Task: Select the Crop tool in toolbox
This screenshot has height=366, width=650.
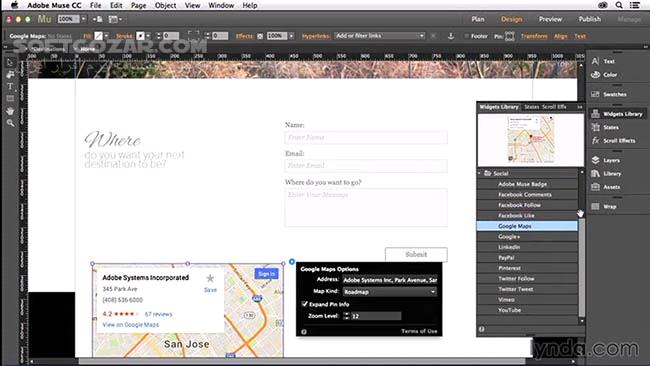Action: tap(10, 74)
